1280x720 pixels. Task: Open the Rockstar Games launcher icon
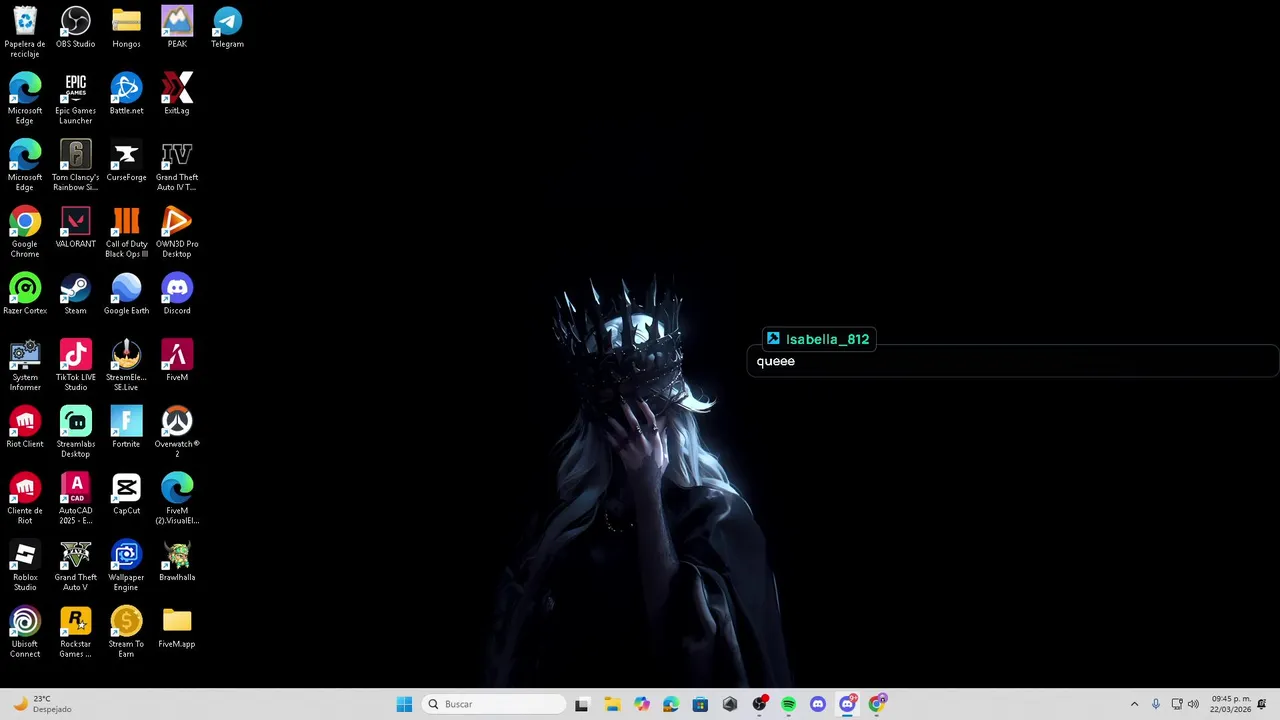pyautogui.click(x=76, y=632)
